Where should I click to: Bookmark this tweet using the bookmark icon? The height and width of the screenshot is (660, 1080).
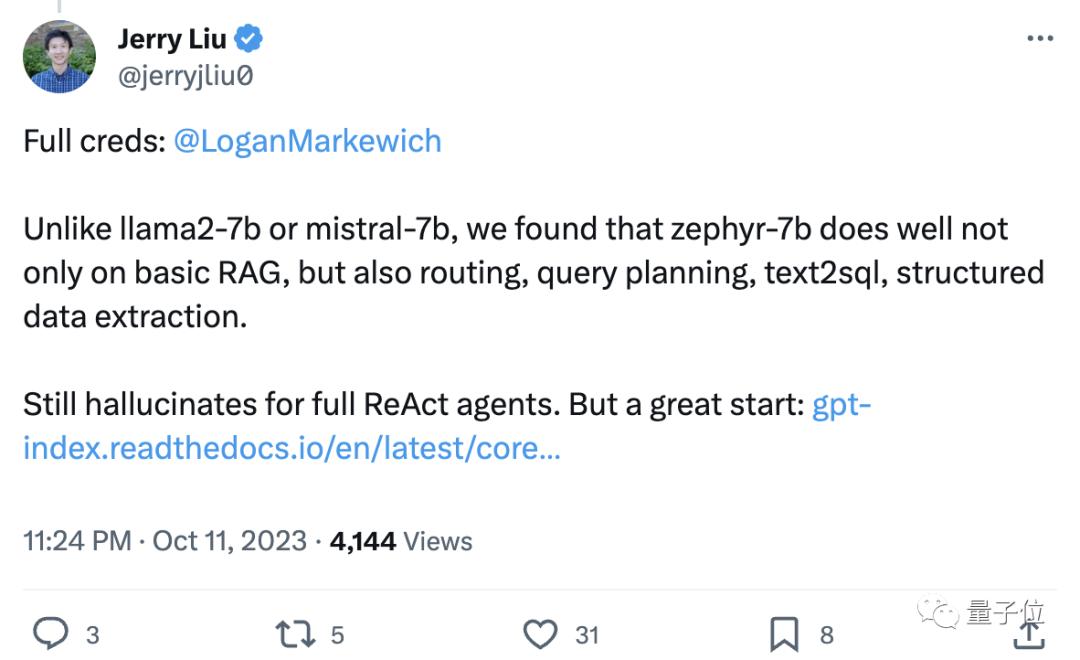click(x=783, y=633)
